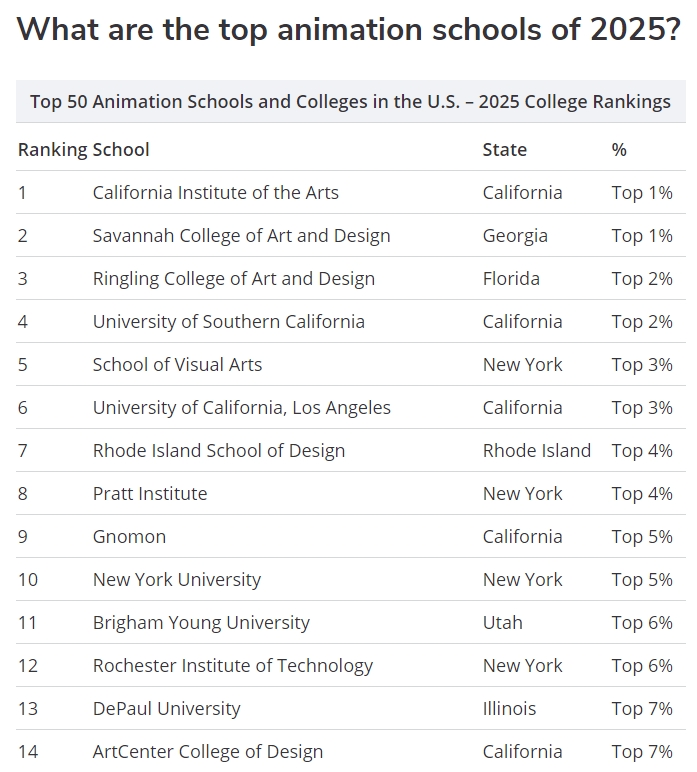
Task: Click University of California, Los Angeles
Action: (242, 408)
